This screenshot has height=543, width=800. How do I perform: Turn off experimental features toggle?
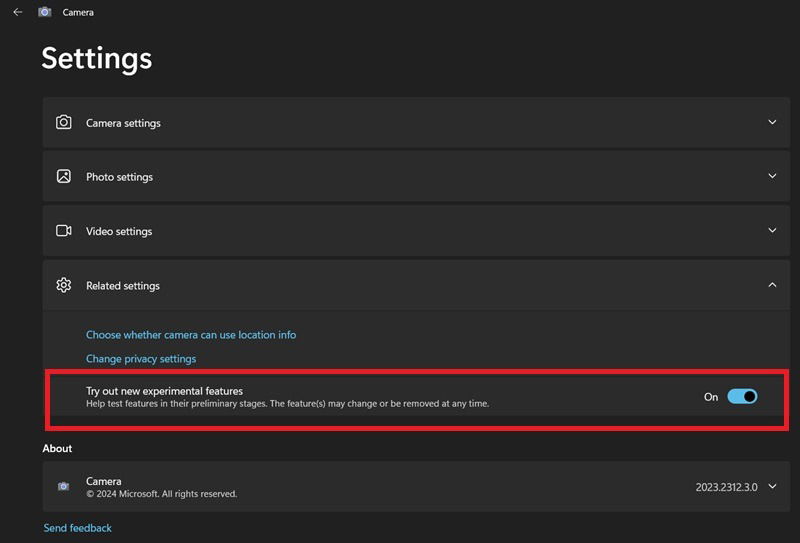[742, 396]
